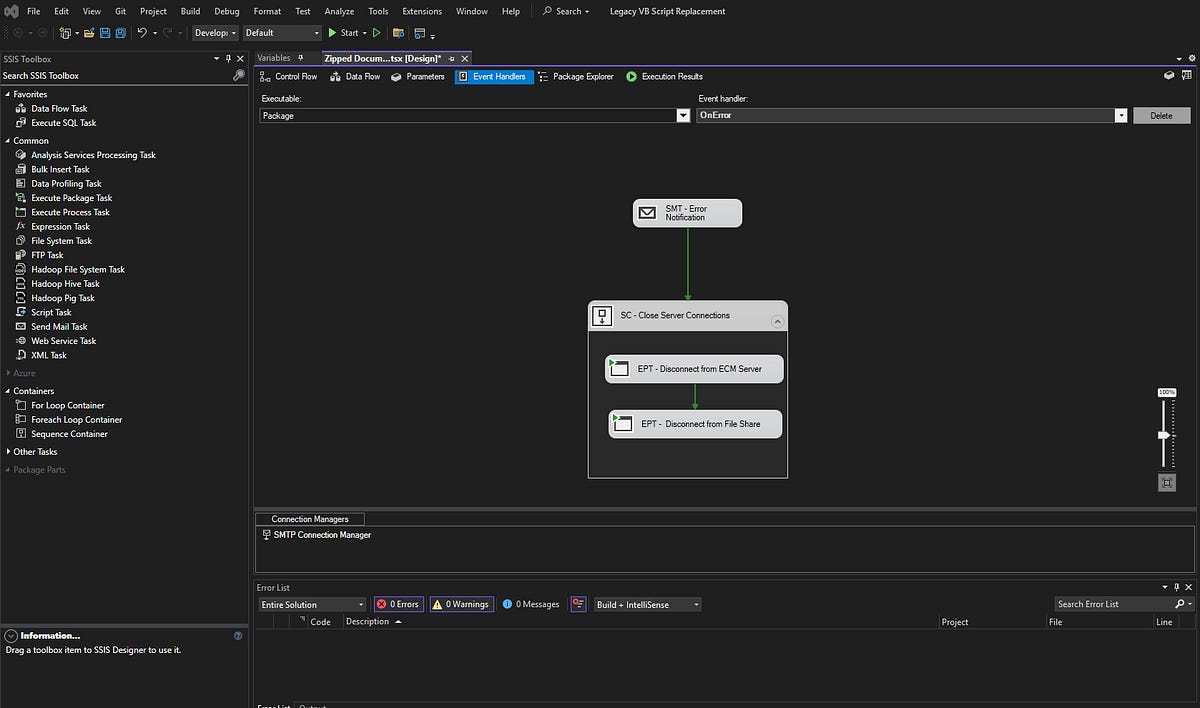Image resolution: width=1200 pixels, height=708 pixels.
Task: Select the Foreach Loop Container item
Action: [x=69, y=419]
